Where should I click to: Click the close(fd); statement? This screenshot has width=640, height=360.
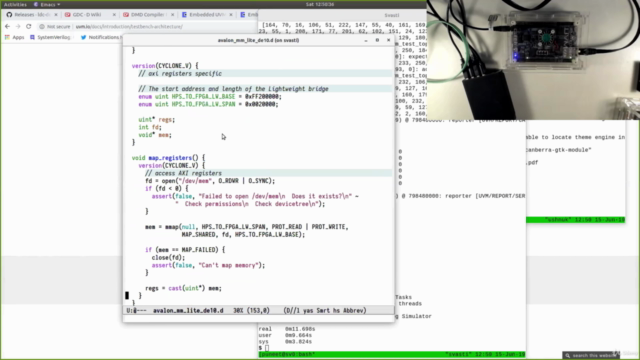coord(168,258)
